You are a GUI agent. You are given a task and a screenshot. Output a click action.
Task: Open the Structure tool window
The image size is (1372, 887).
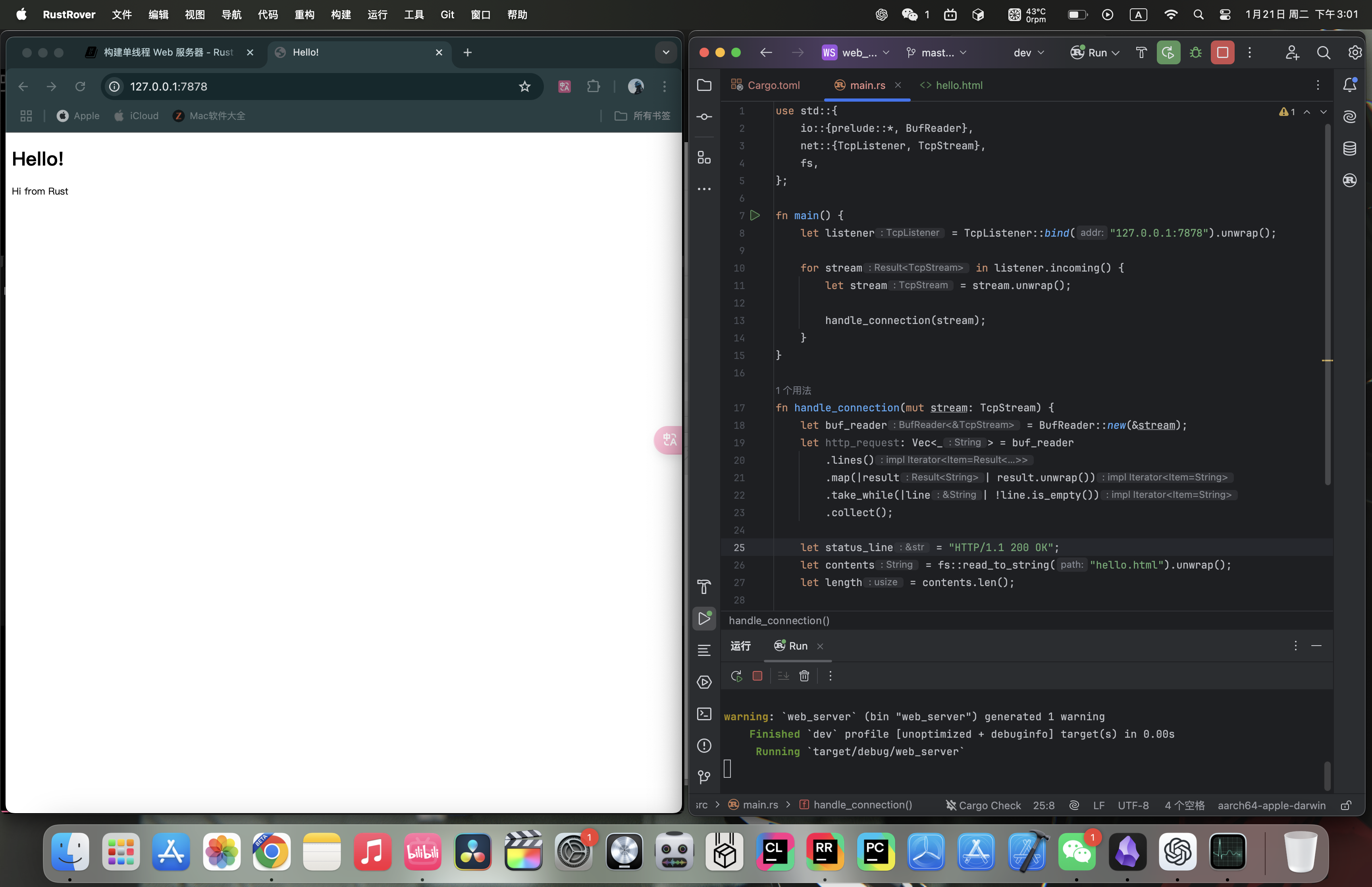(704, 157)
